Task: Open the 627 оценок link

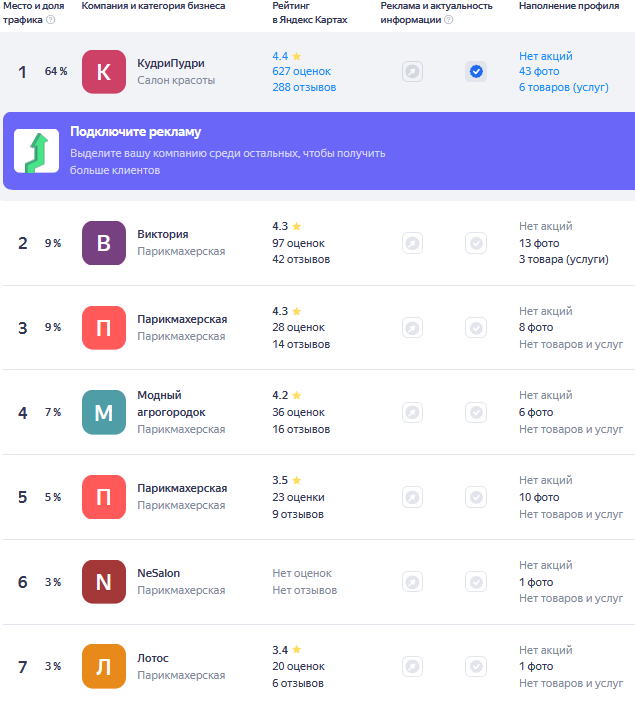Action: [x=301, y=71]
